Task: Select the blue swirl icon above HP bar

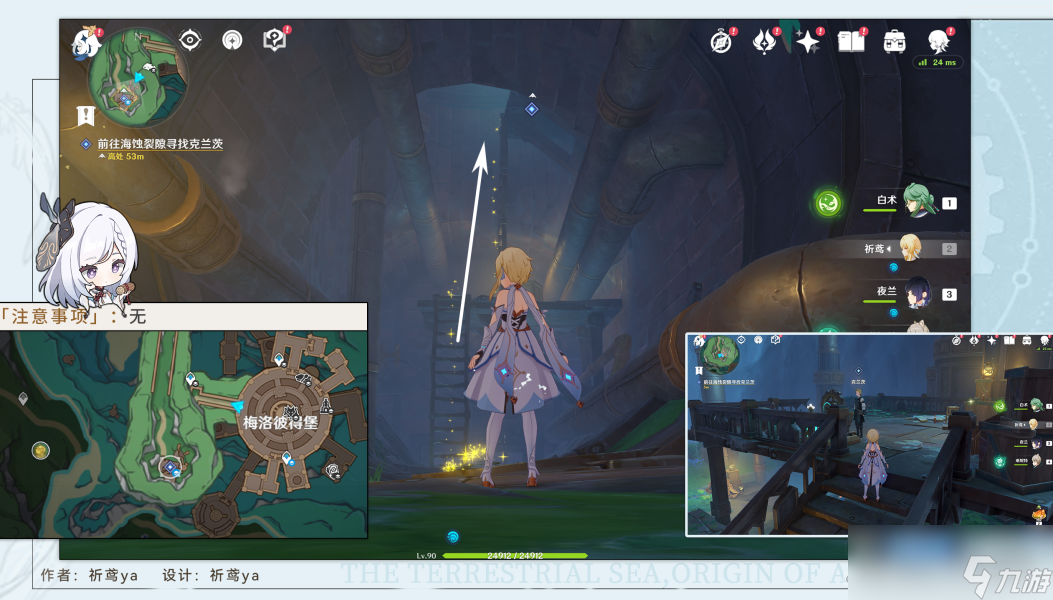Action: (x=453, y=536)
